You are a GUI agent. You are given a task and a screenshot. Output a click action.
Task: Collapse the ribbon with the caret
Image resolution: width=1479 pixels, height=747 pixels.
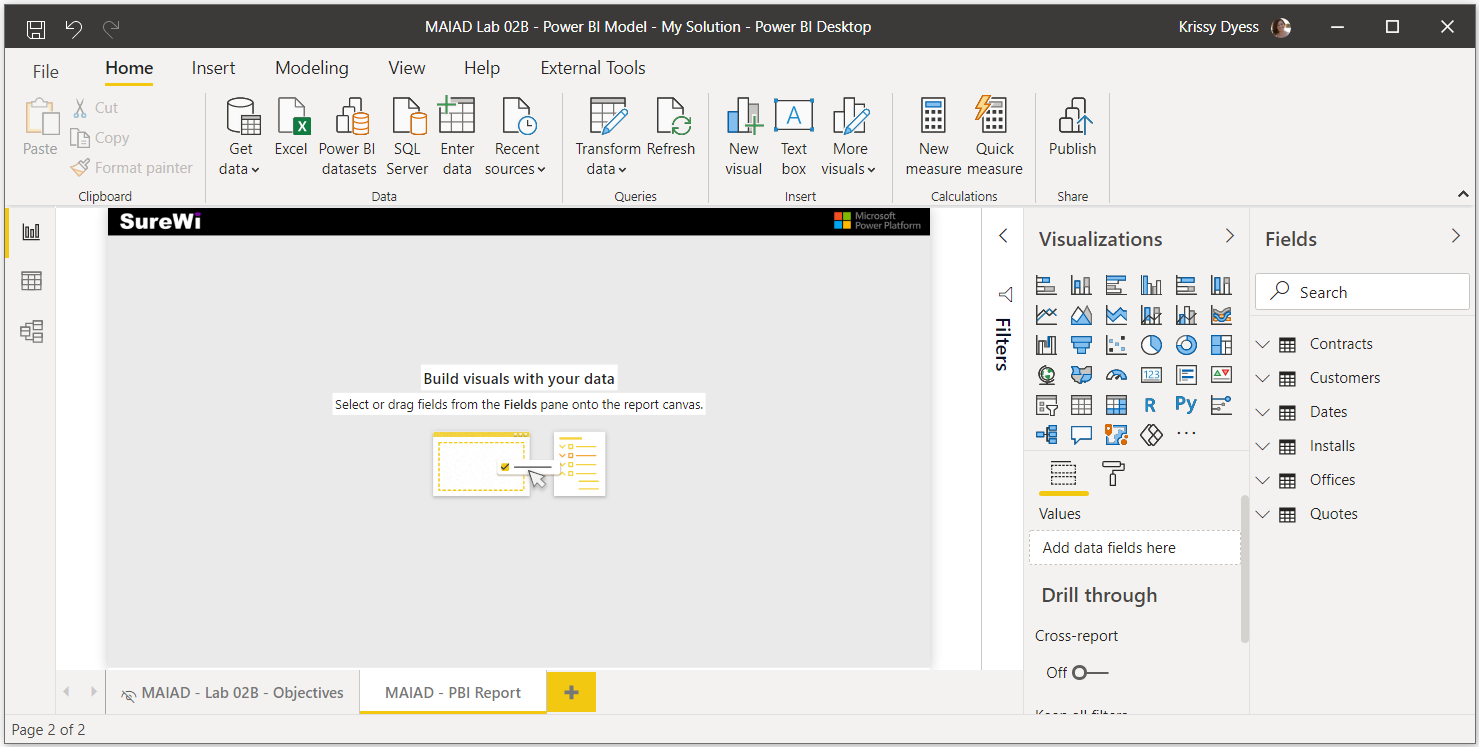tap(1463, 194)
